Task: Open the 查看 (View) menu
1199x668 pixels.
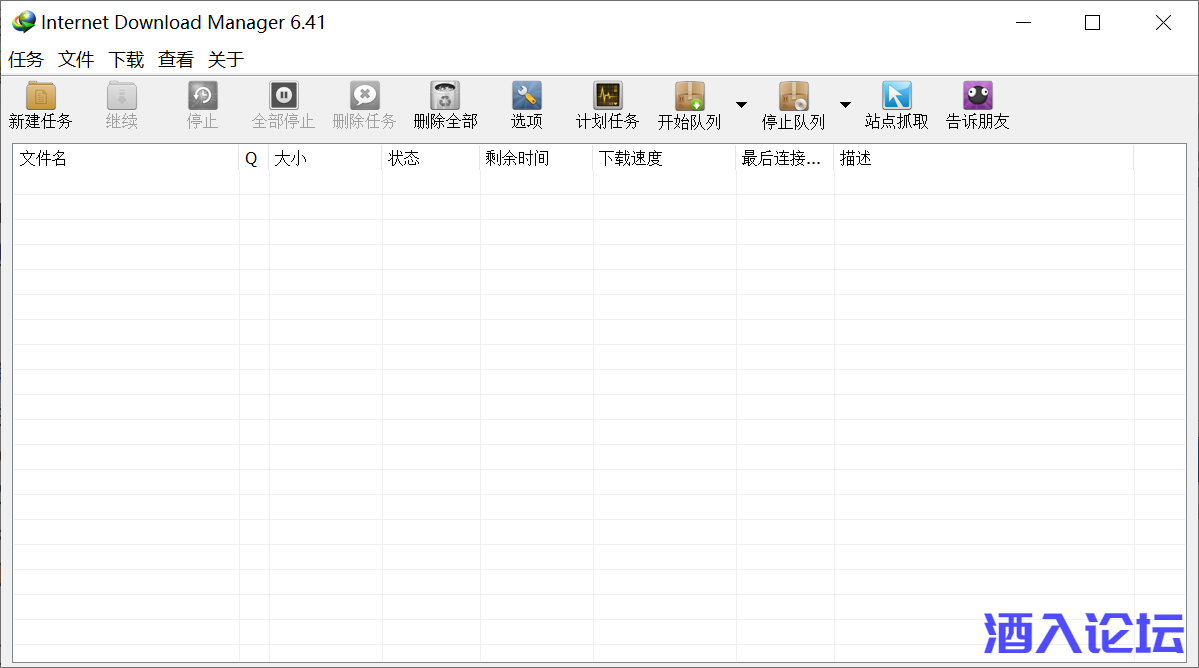Action: pos(176,60)
